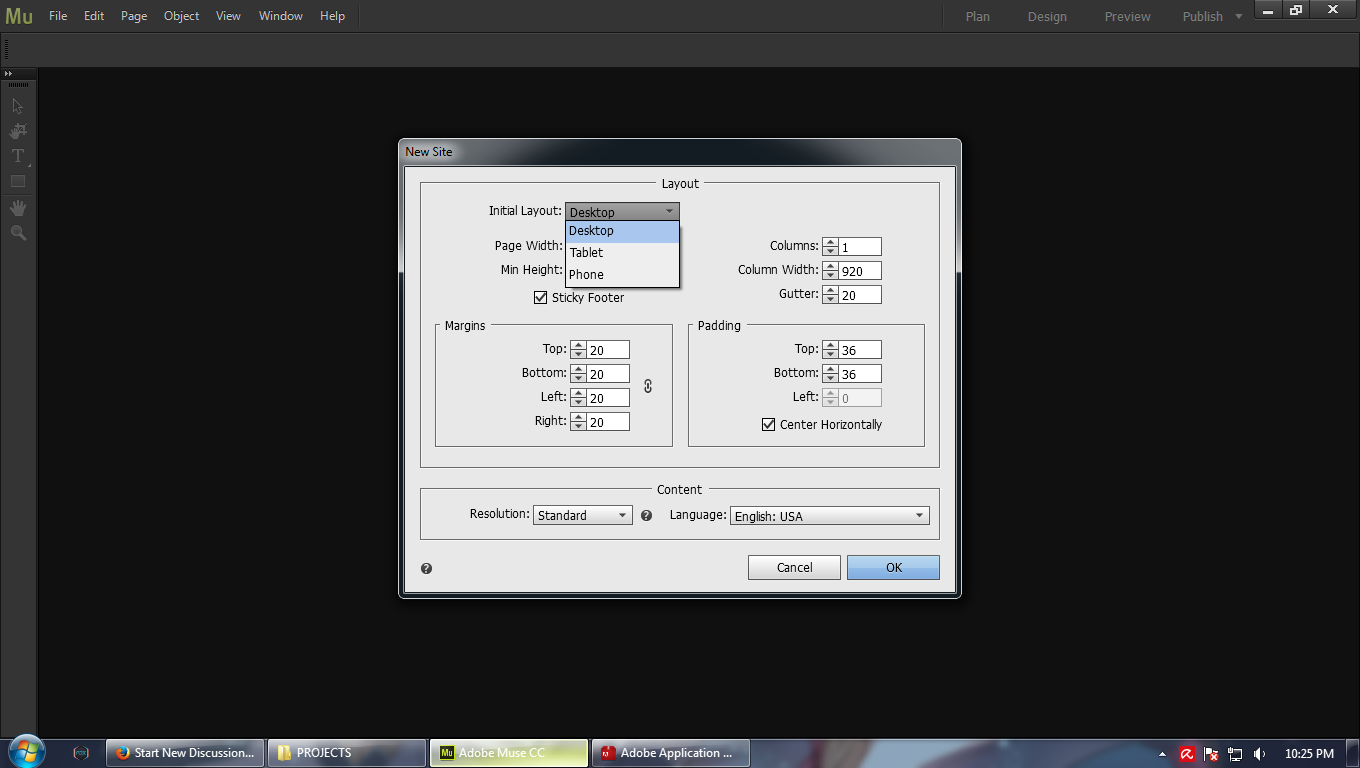The height and width of the screenshot is (768, 1360).
Task: Confirm with the OK button
Action: 893,567
